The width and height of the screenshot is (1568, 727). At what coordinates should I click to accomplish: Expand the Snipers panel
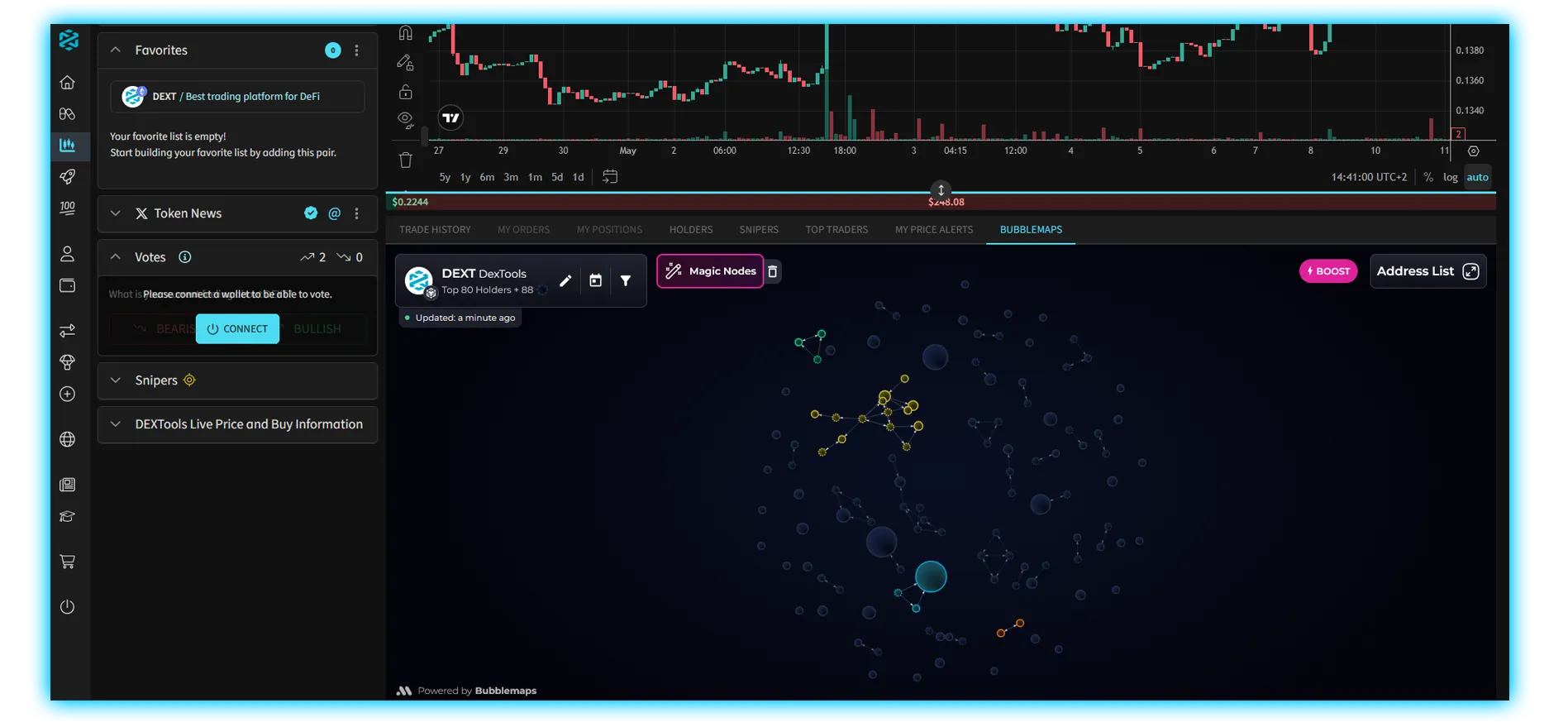[x=116, y=380]
